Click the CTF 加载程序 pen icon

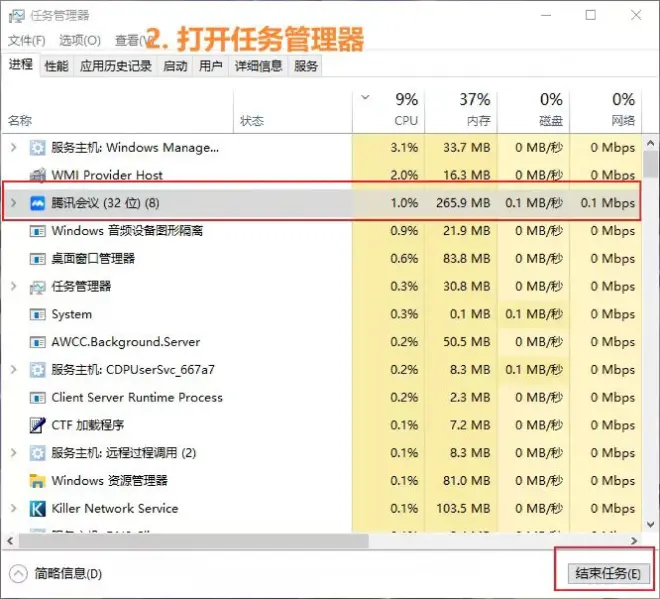(37, 425)
